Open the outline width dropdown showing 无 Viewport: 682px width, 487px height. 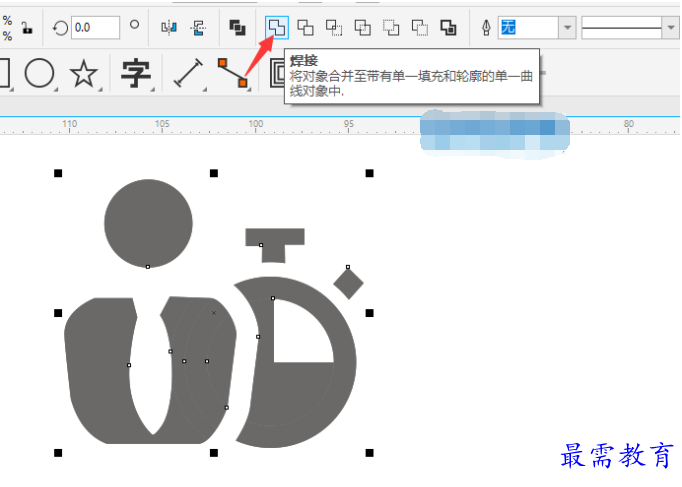point(567,27)
